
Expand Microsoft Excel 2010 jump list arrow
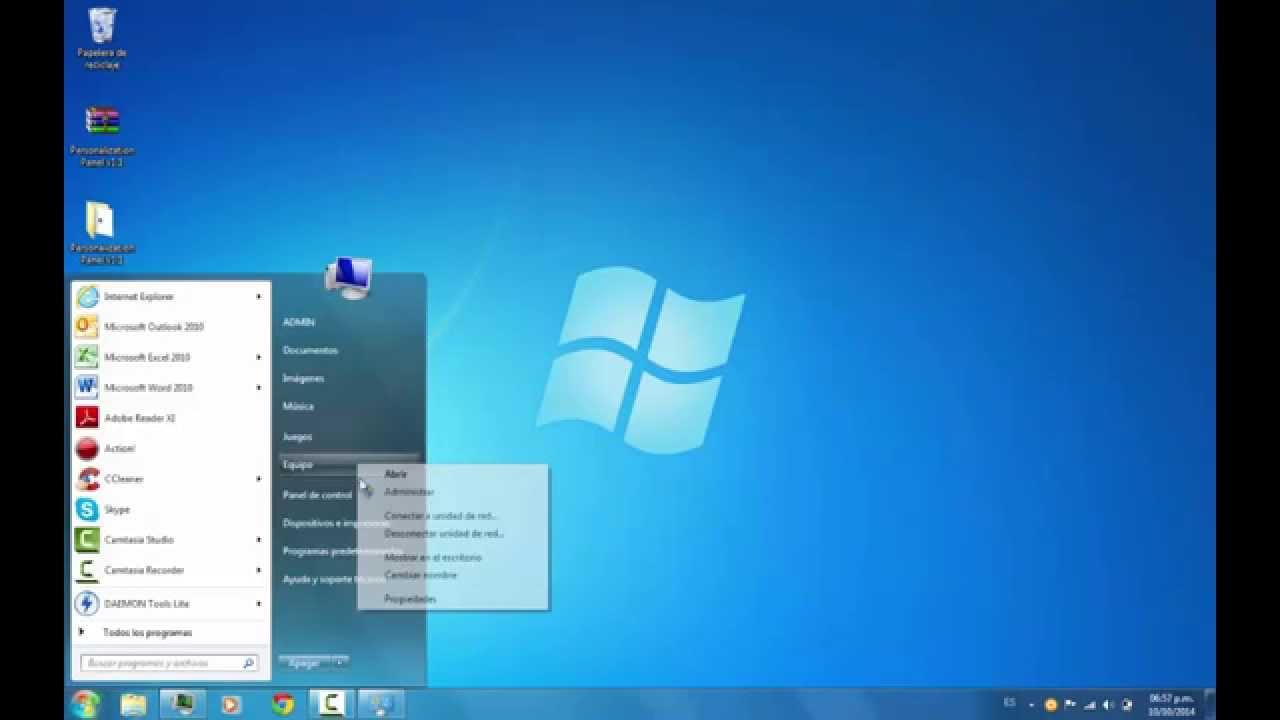[259, 357]
